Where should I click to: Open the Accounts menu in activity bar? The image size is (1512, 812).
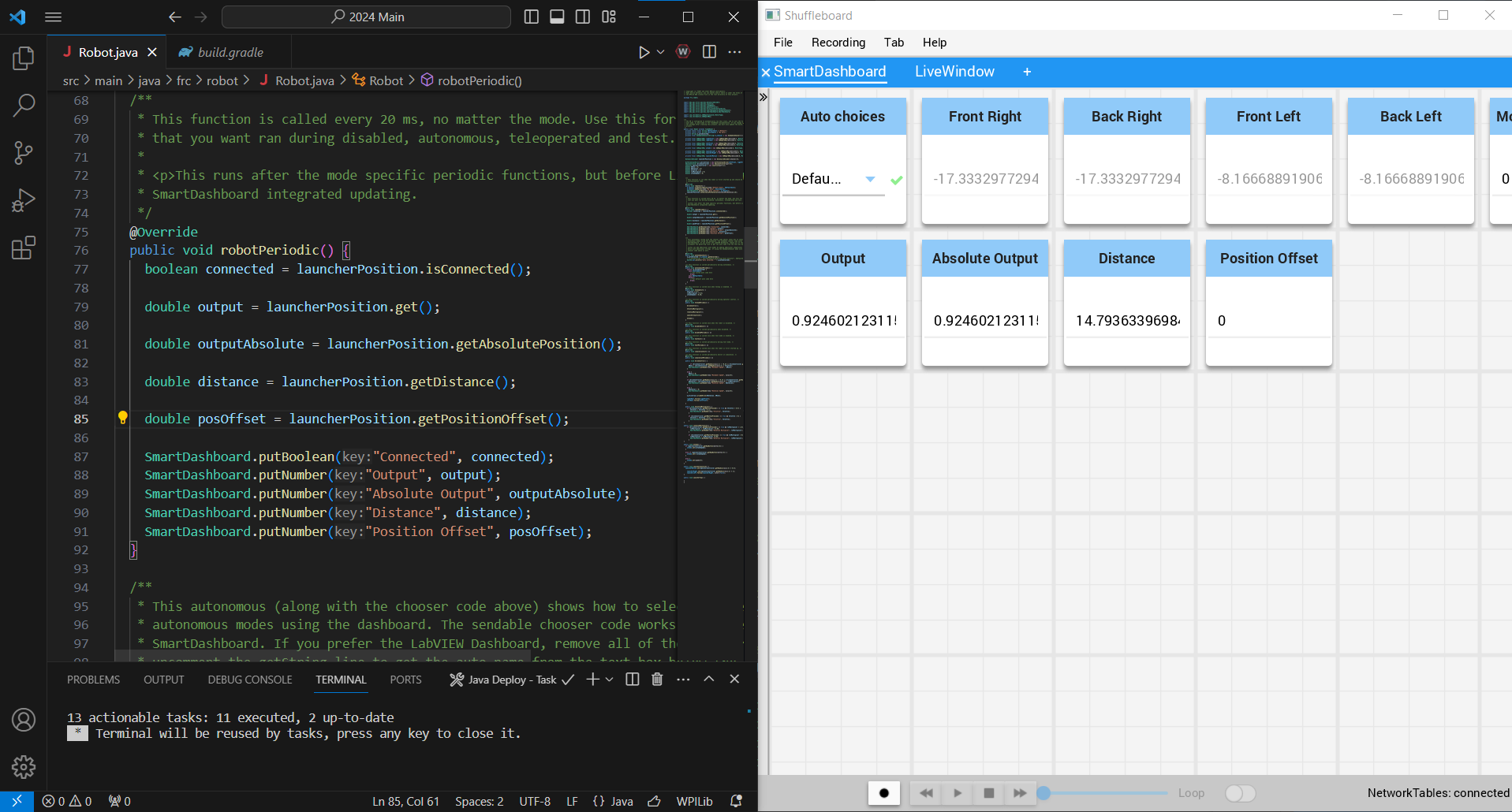(24, 719)
